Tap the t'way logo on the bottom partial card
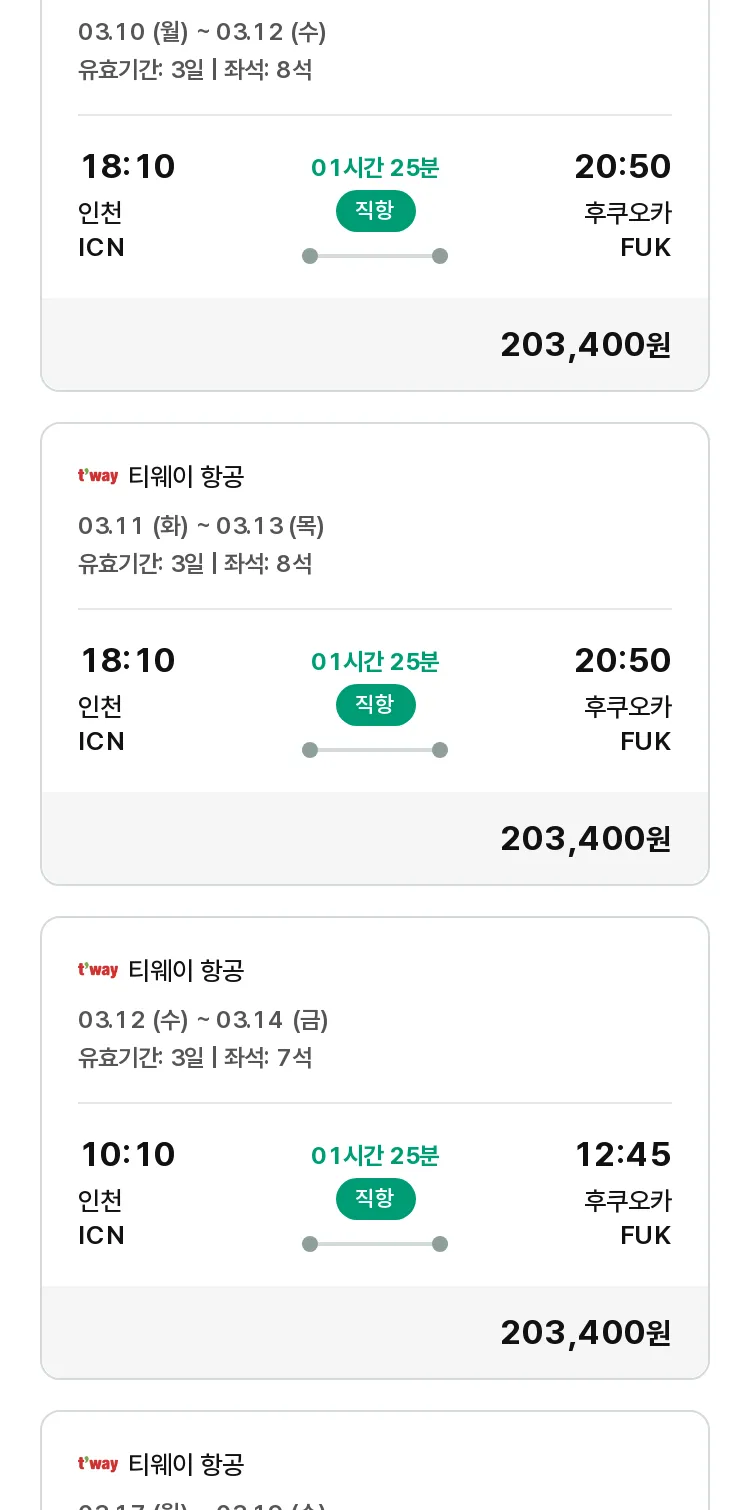The width and height of the screenshot is (750, 1510). (98, 1464)
